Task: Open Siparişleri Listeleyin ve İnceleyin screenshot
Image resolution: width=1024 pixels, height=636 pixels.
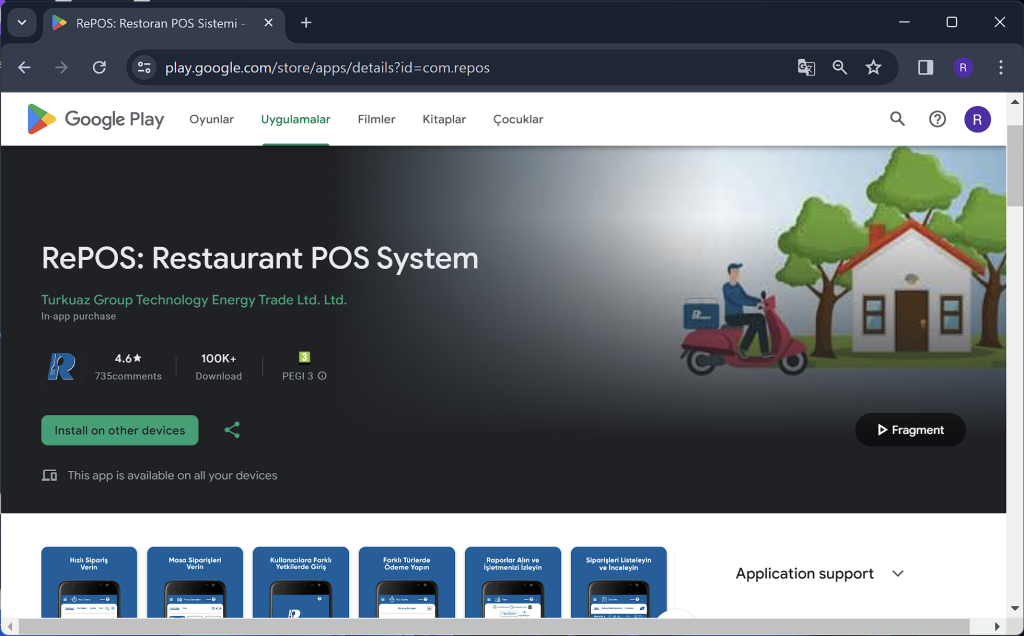Action: tap(618, 582)
